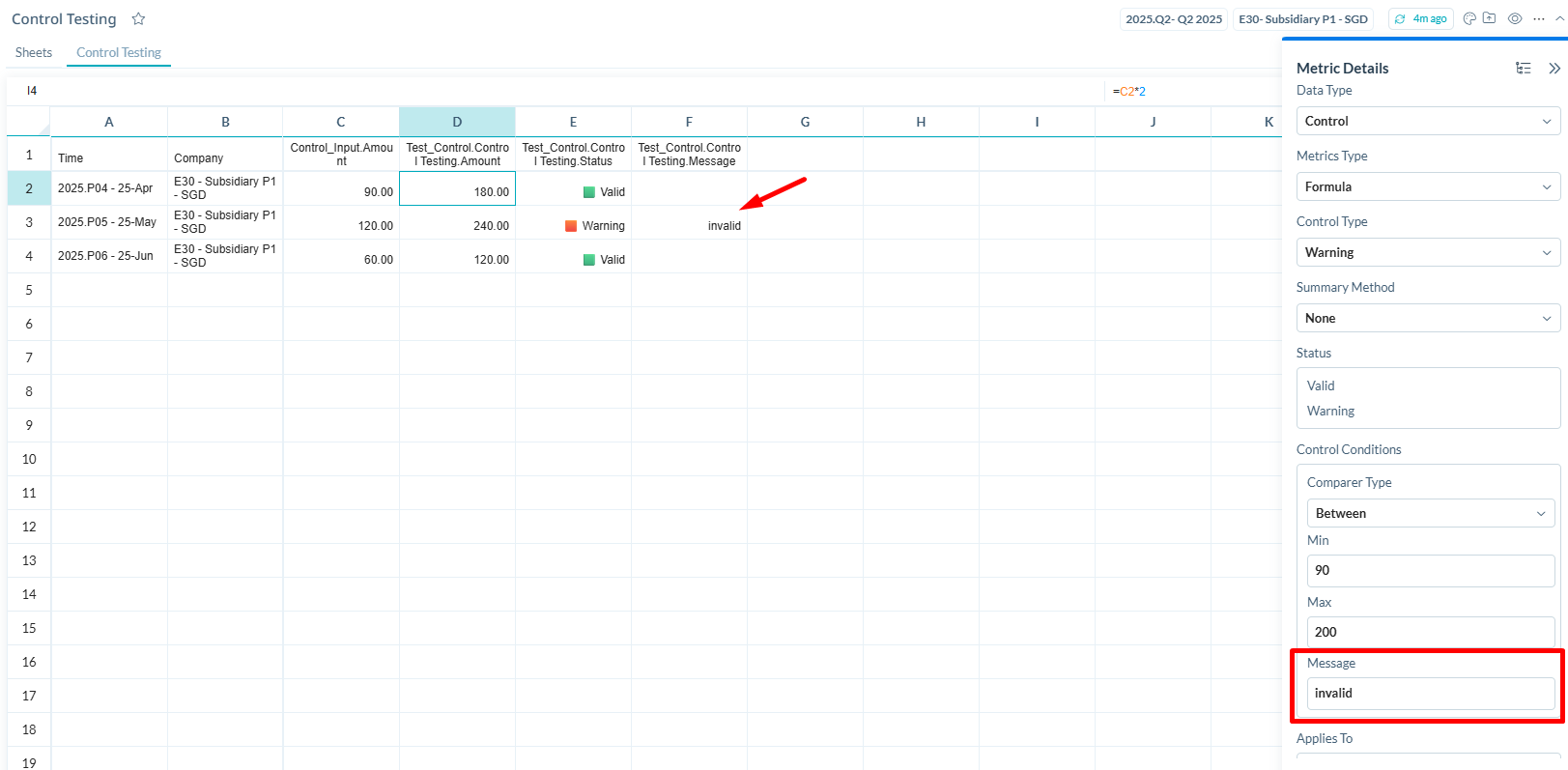Screen dimensions: 1568x770
Task: Click the tree structure icon in Metric Details
Action: click(x=1524, y=68)
